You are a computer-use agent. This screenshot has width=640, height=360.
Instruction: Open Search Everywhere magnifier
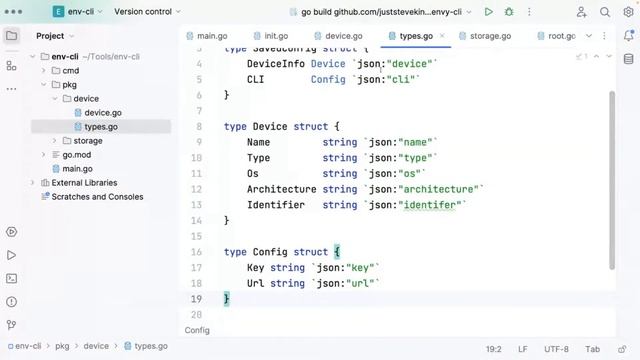[605, 12]
